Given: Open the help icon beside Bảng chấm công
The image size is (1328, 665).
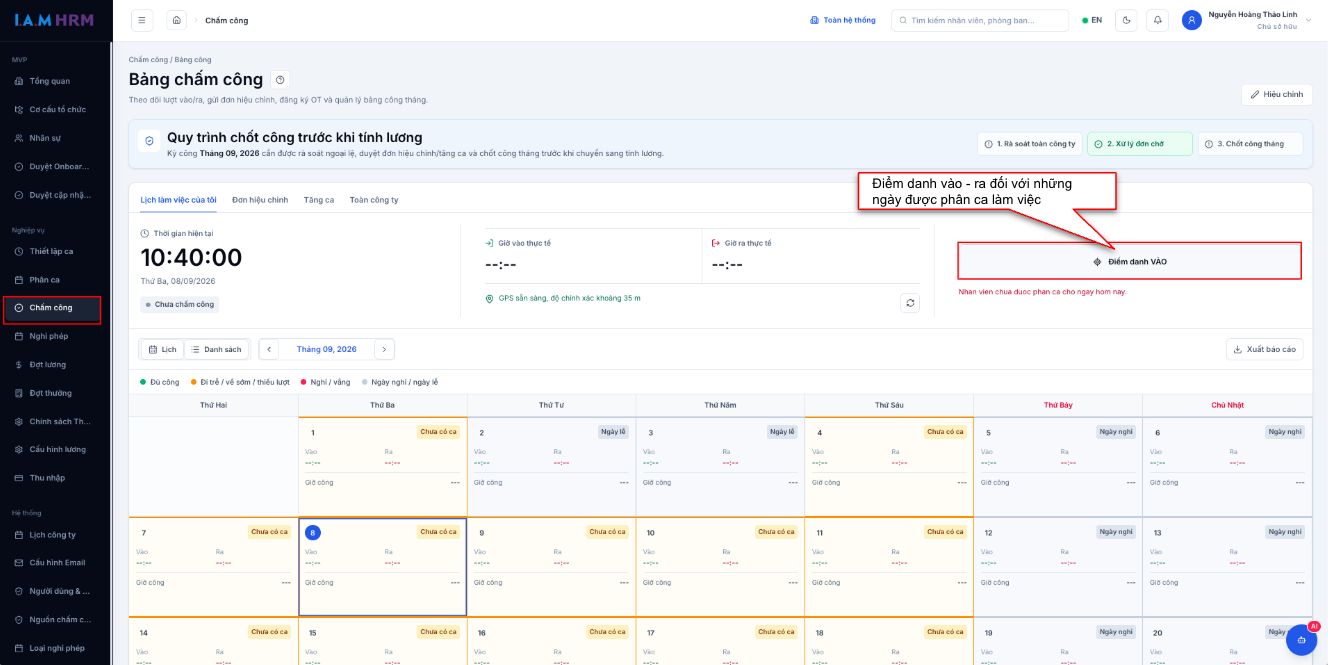Looking at the screenshot, I should (x=280, y=80).
